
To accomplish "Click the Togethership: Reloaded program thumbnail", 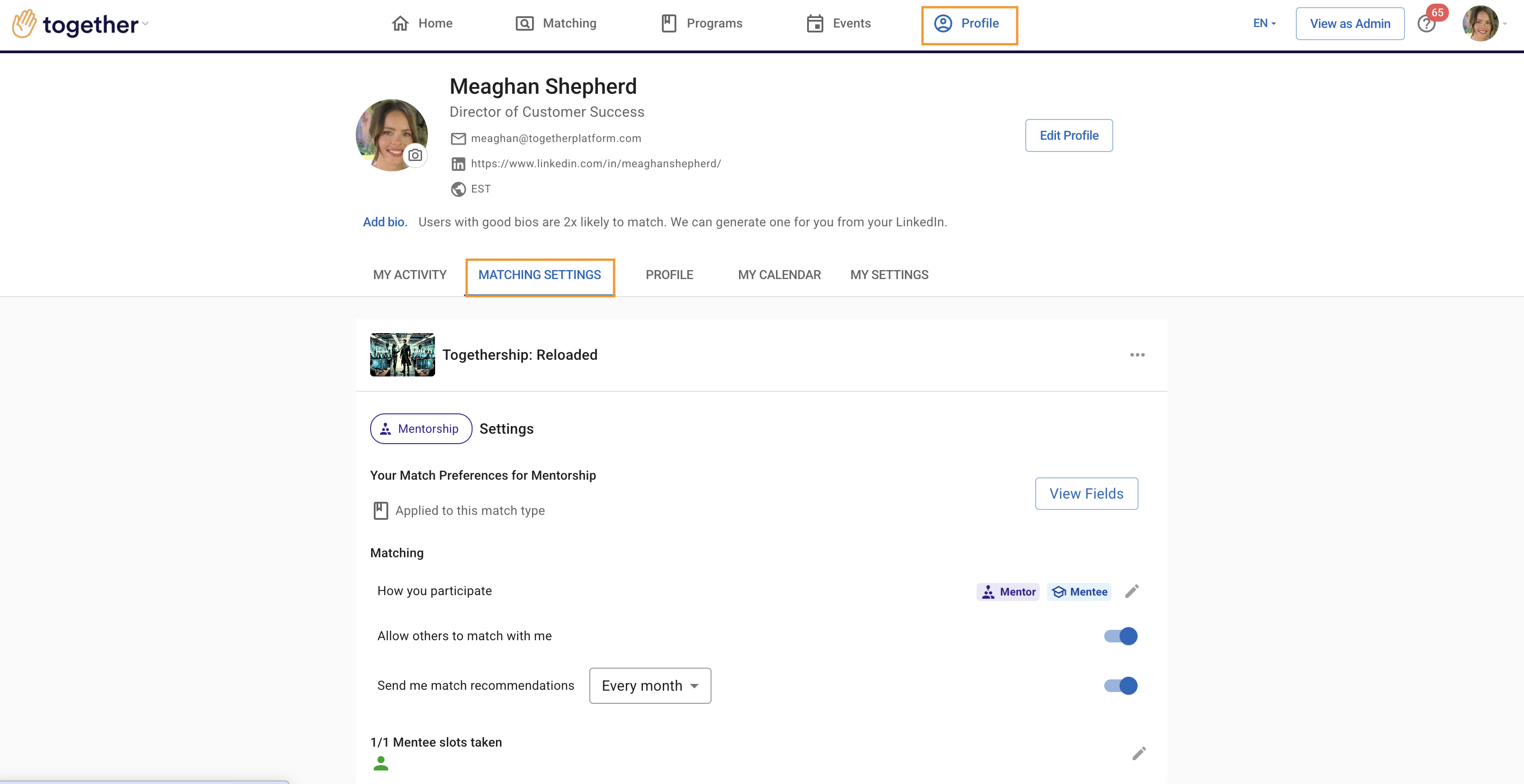I will (402, 355).
